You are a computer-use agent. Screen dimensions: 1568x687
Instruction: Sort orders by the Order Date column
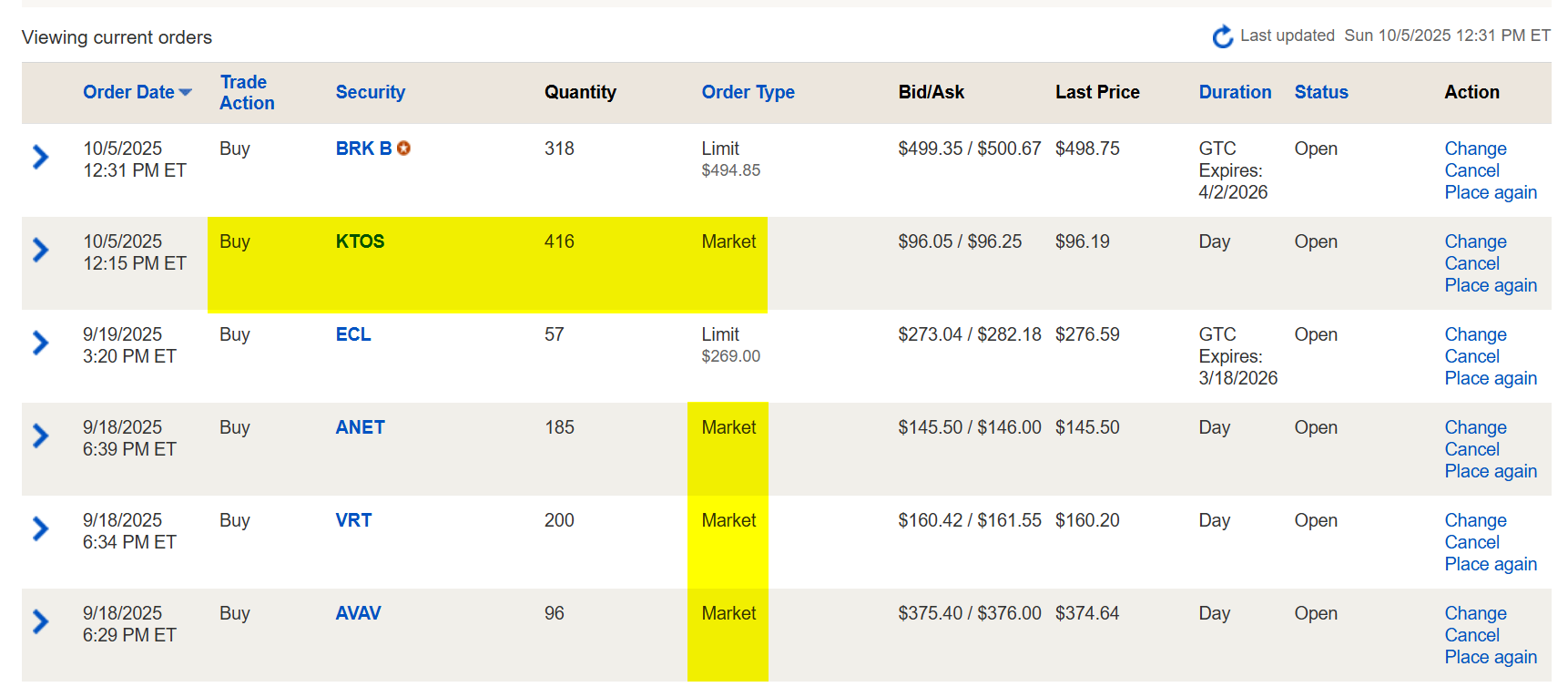tap(128, 92)
